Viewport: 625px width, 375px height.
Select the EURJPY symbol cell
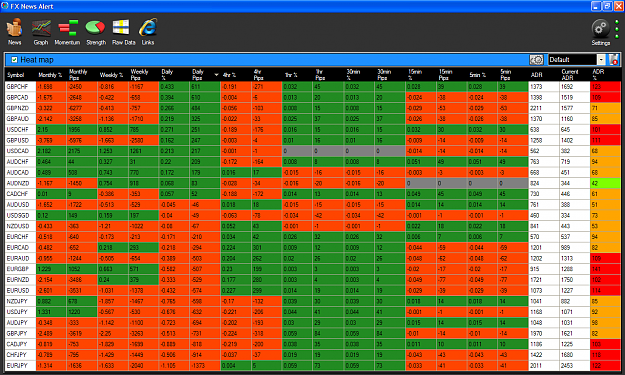pos(20,365)
